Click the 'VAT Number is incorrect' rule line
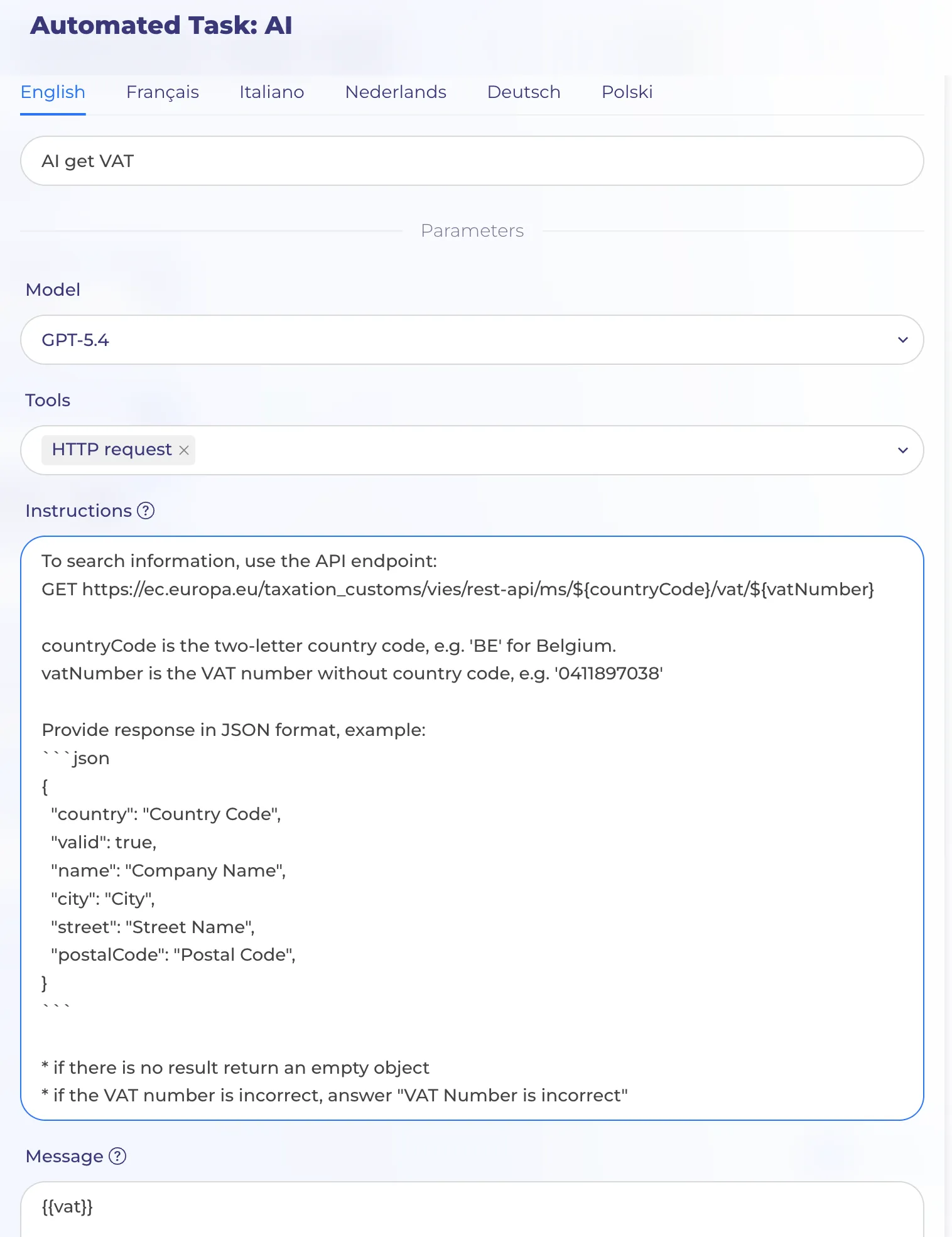The width and height of the screenshot is (952, 1237). [335, 1095]
